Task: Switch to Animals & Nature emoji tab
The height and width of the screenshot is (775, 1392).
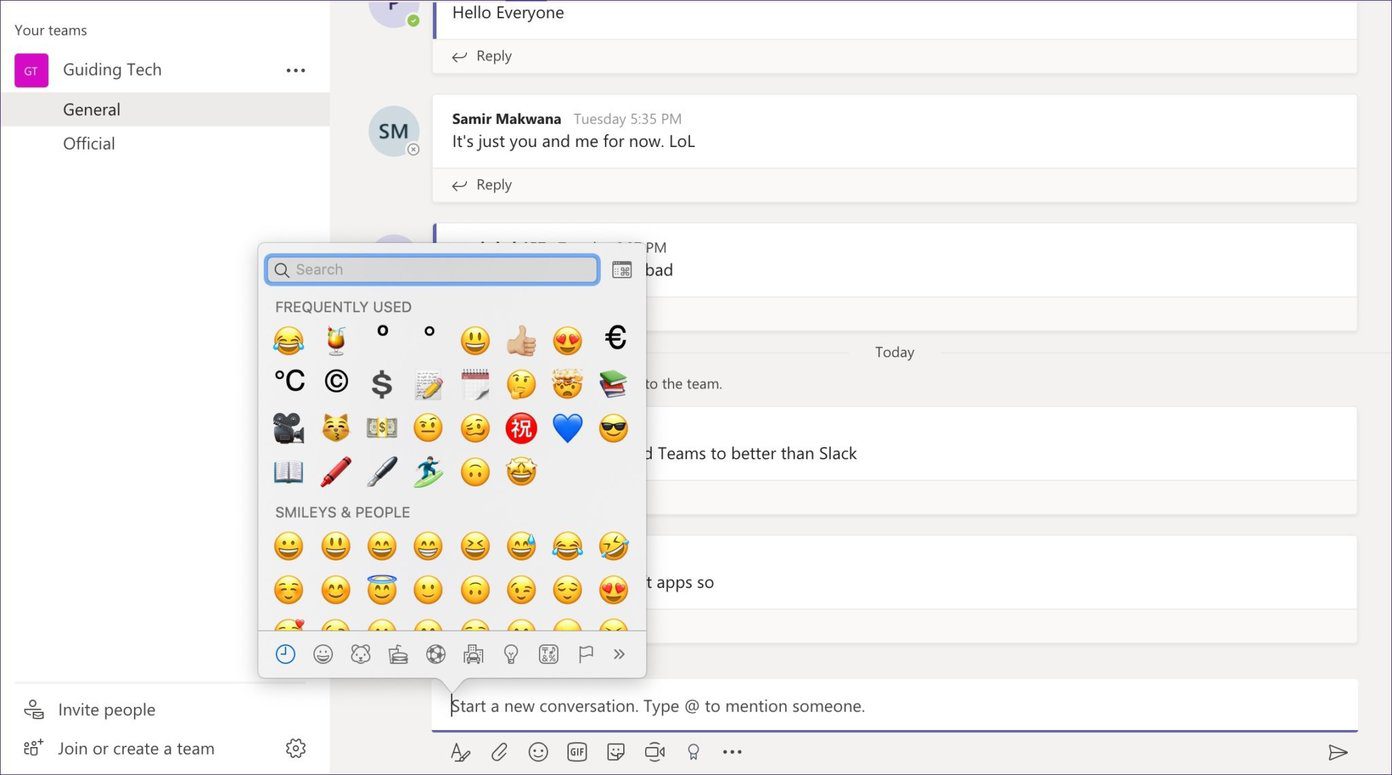Action: click(x=360, y=654)
